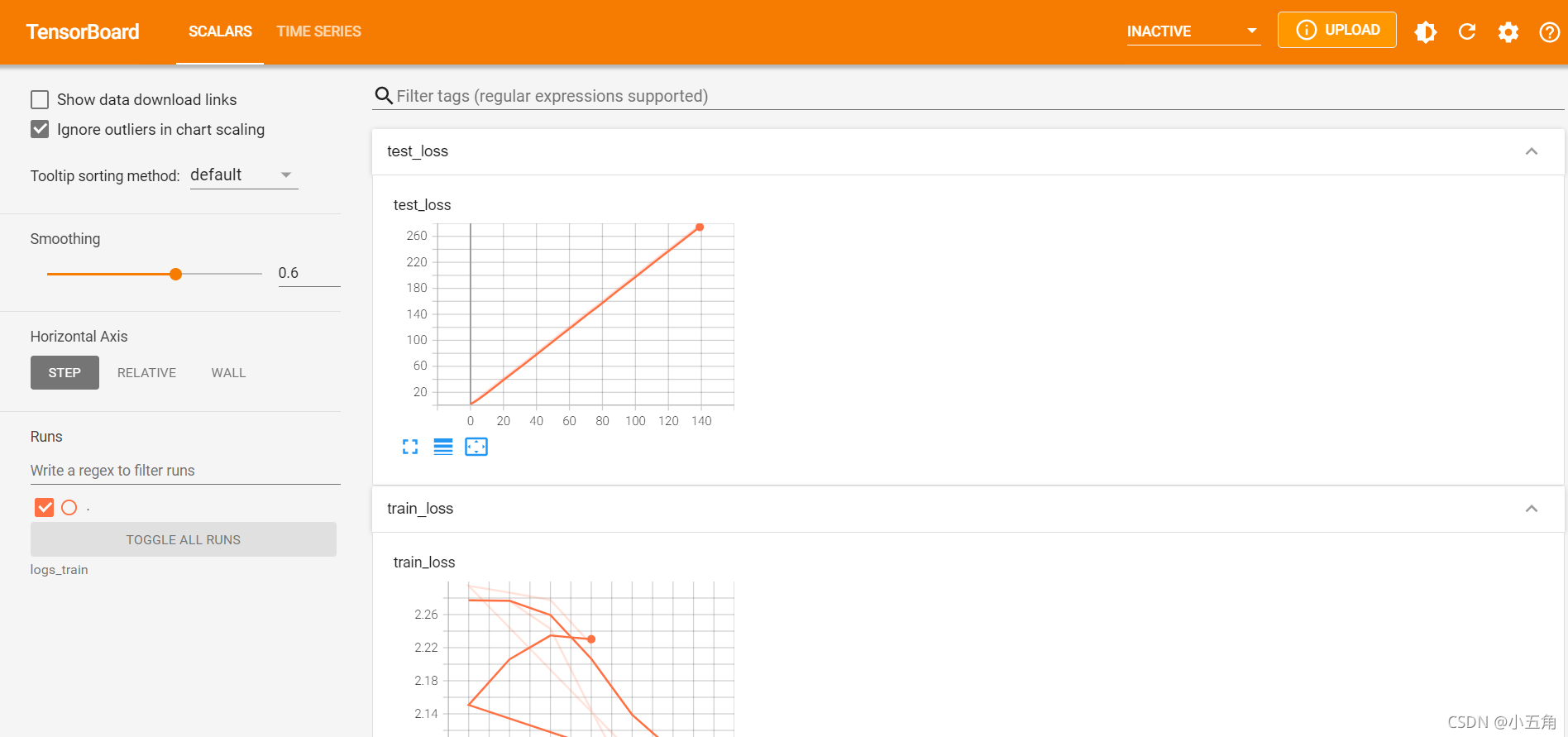Click the info icon in the Upload button
The image size is (1568, 737).
[x=1306, y=30]
